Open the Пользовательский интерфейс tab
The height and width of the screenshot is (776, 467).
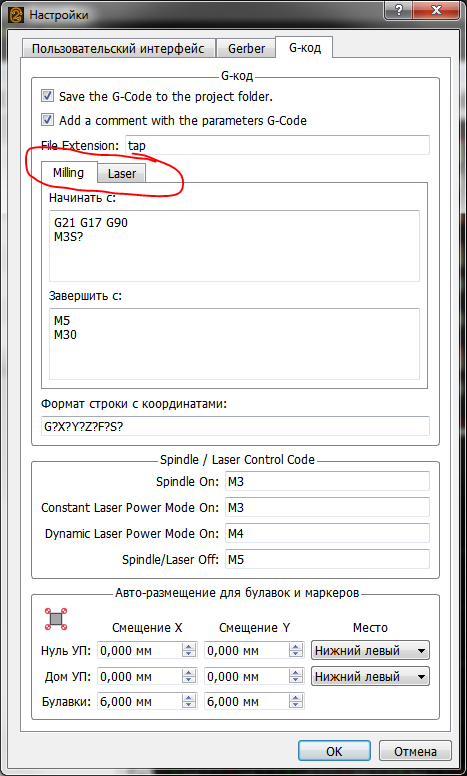click(118, 48)
